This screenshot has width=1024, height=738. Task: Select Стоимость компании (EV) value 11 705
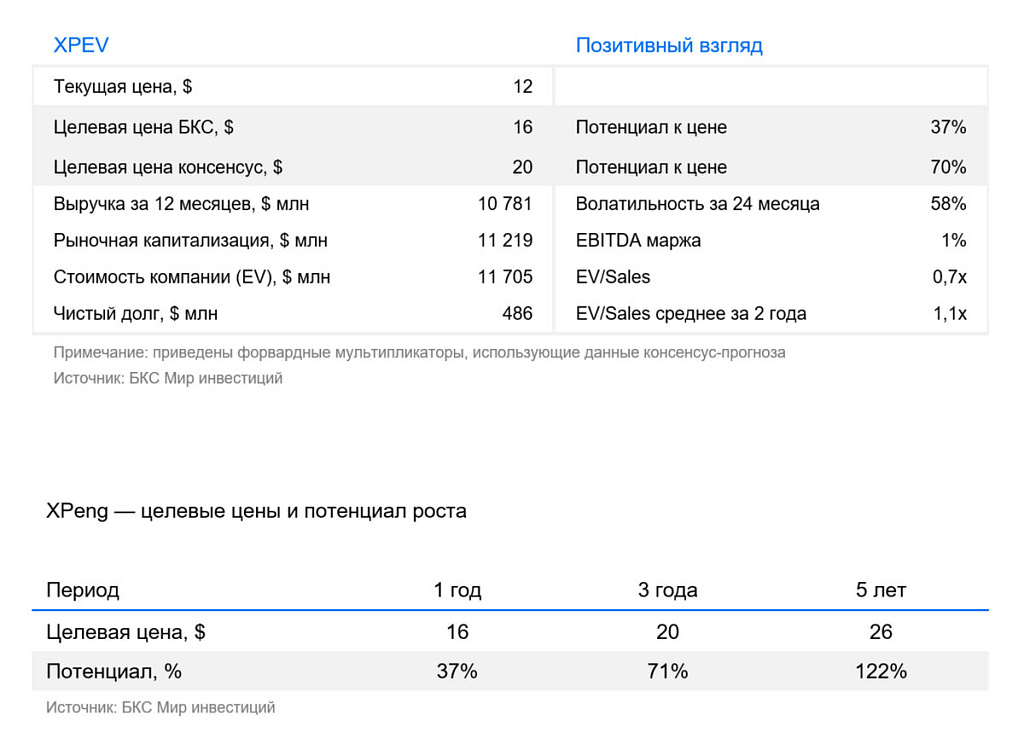point(505,277)
